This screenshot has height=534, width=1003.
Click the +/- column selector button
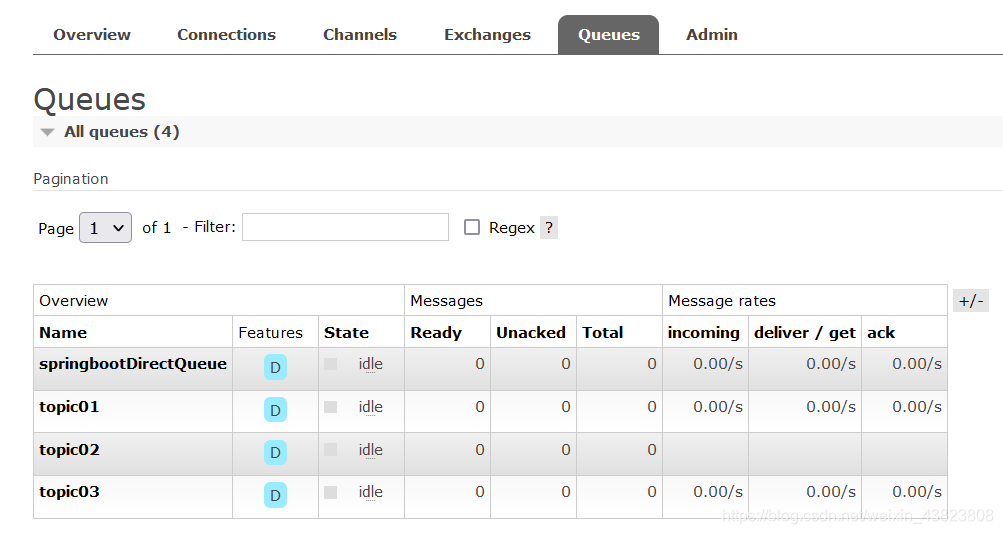pos(970,300)
